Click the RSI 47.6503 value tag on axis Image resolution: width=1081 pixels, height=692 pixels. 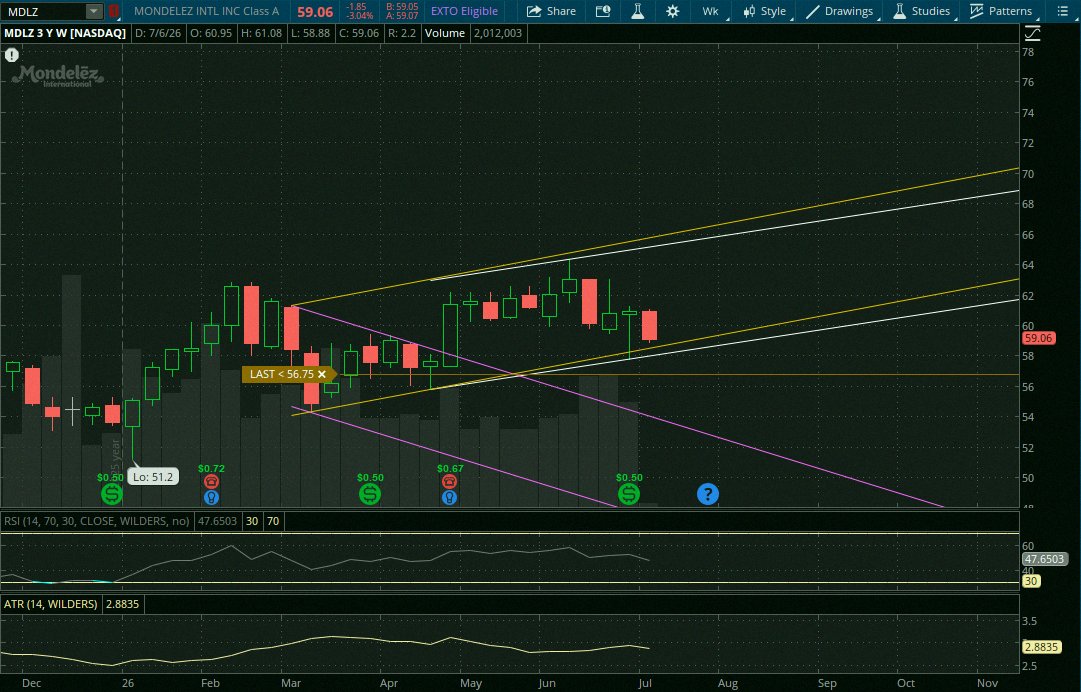tap(1044, 559)
